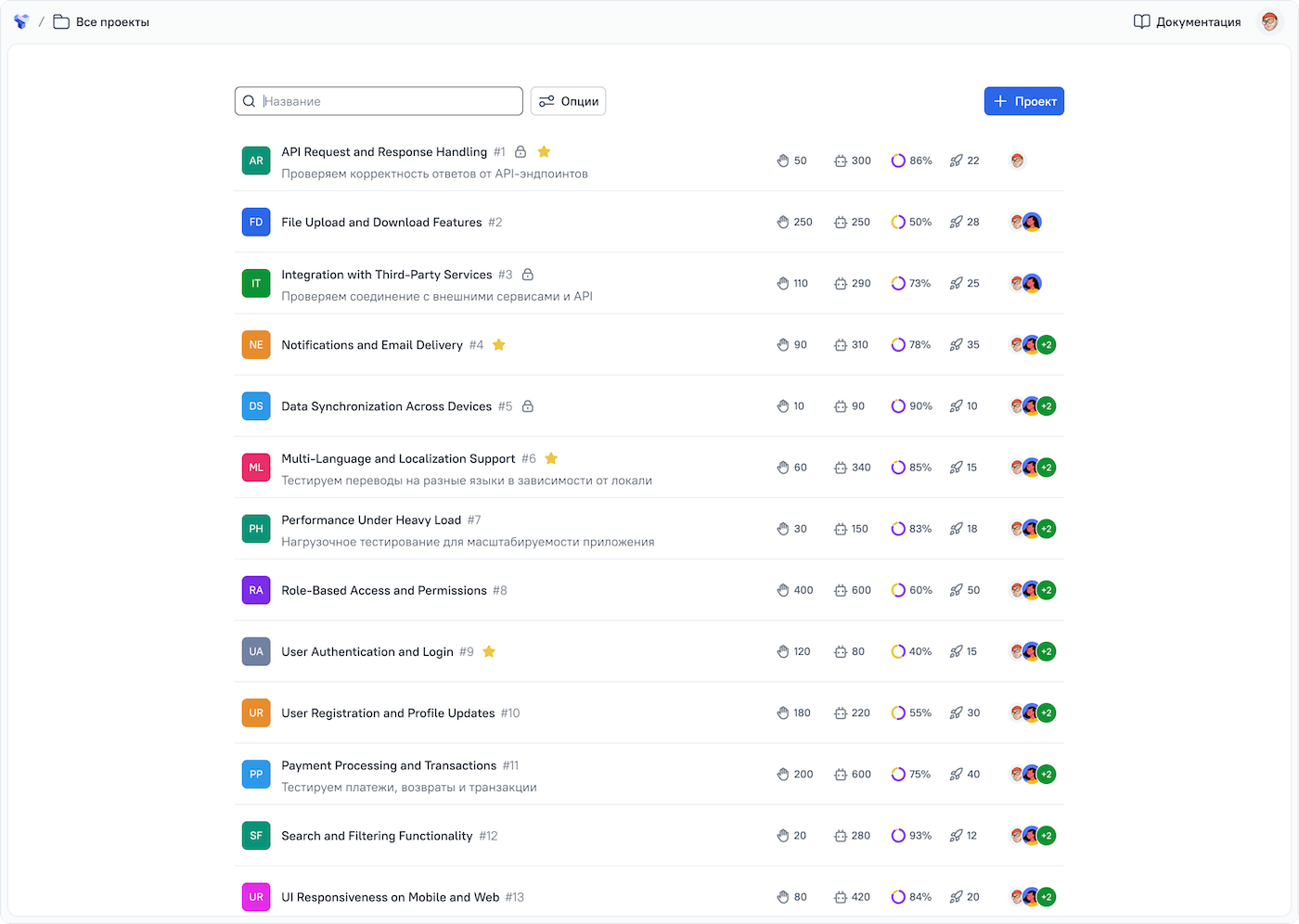Viewport: 1299px width, 924px height.
Task: Click the manual tests hand icon for API Request project
Action: [x=782, y=160]
